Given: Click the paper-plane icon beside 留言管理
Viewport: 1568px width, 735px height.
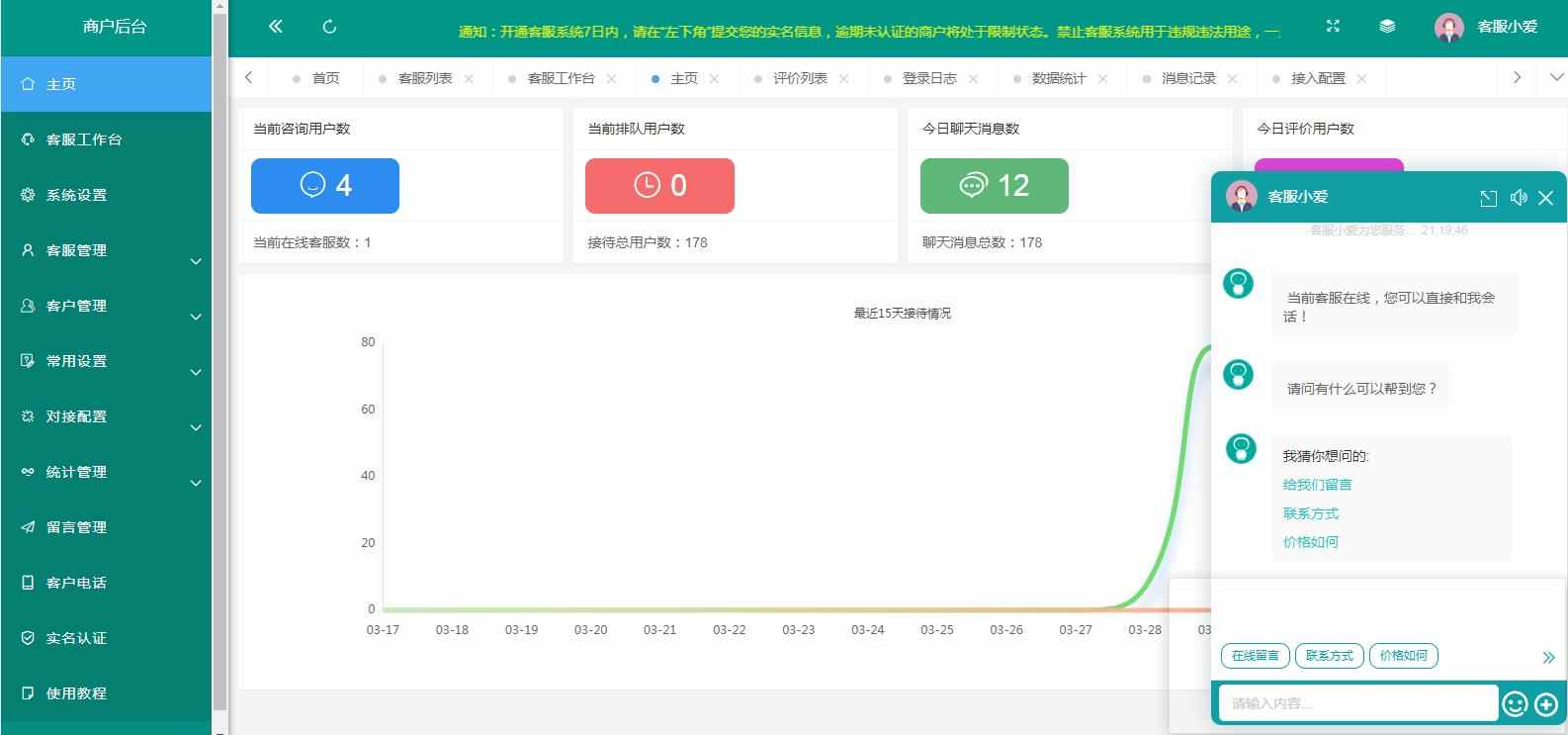Looking at the screenshot, I should [x=28, y=527].
